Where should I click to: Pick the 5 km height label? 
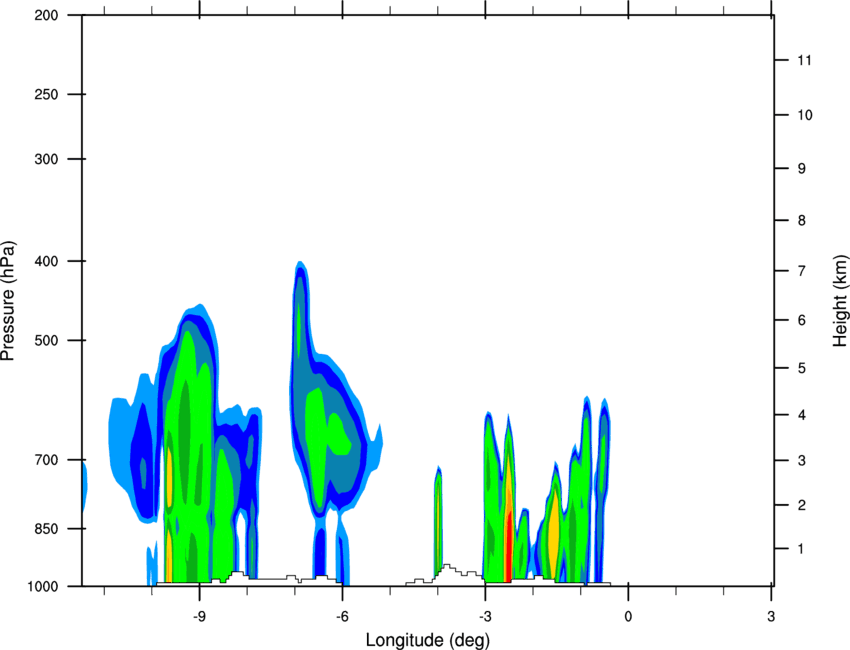pyautogui.click(x=802, y=369)
